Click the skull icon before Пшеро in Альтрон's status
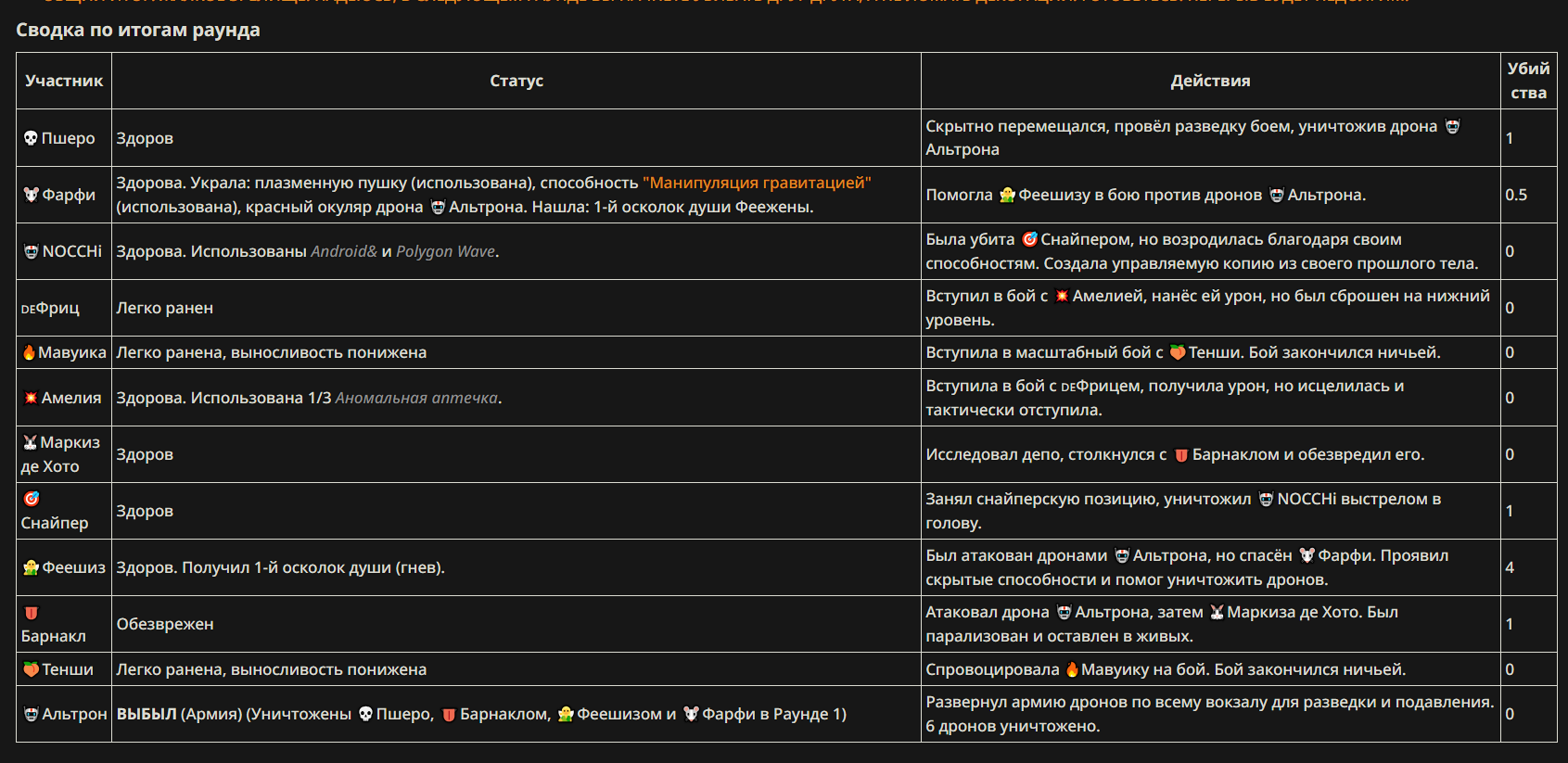The height and width of the screenshot is (763, 1568). [x=365, y=714]
